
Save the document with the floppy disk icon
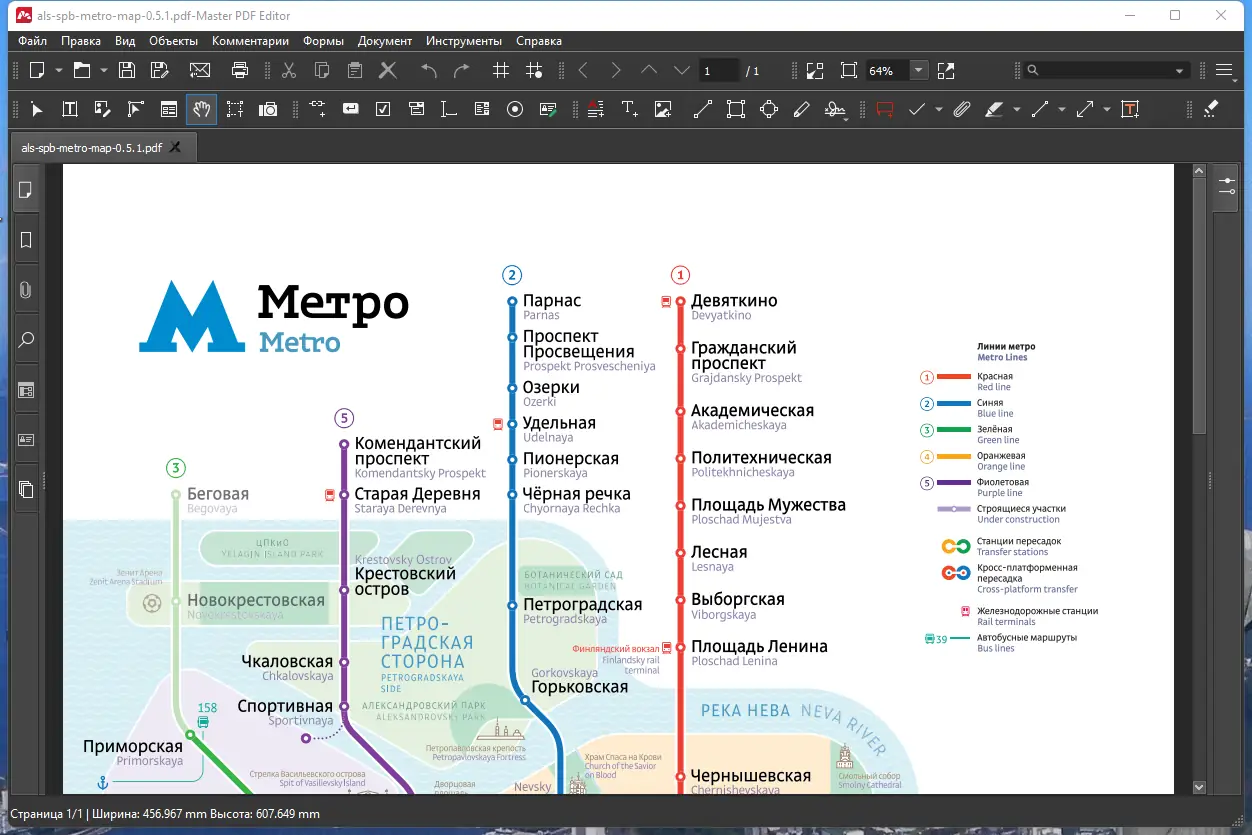[127, 70]
